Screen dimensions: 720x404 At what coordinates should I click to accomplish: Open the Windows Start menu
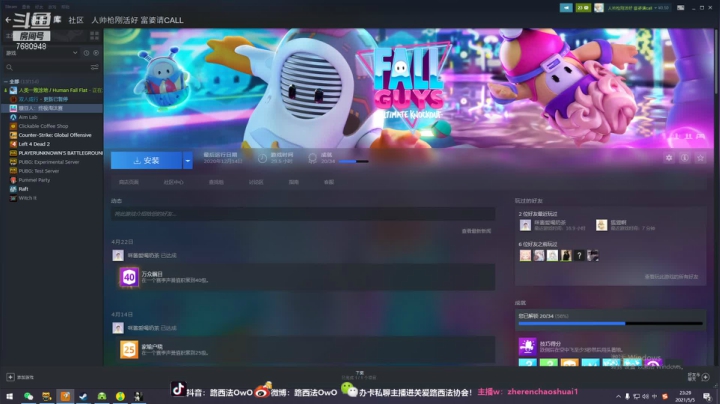pyautogui.click(x=9, y=396)
